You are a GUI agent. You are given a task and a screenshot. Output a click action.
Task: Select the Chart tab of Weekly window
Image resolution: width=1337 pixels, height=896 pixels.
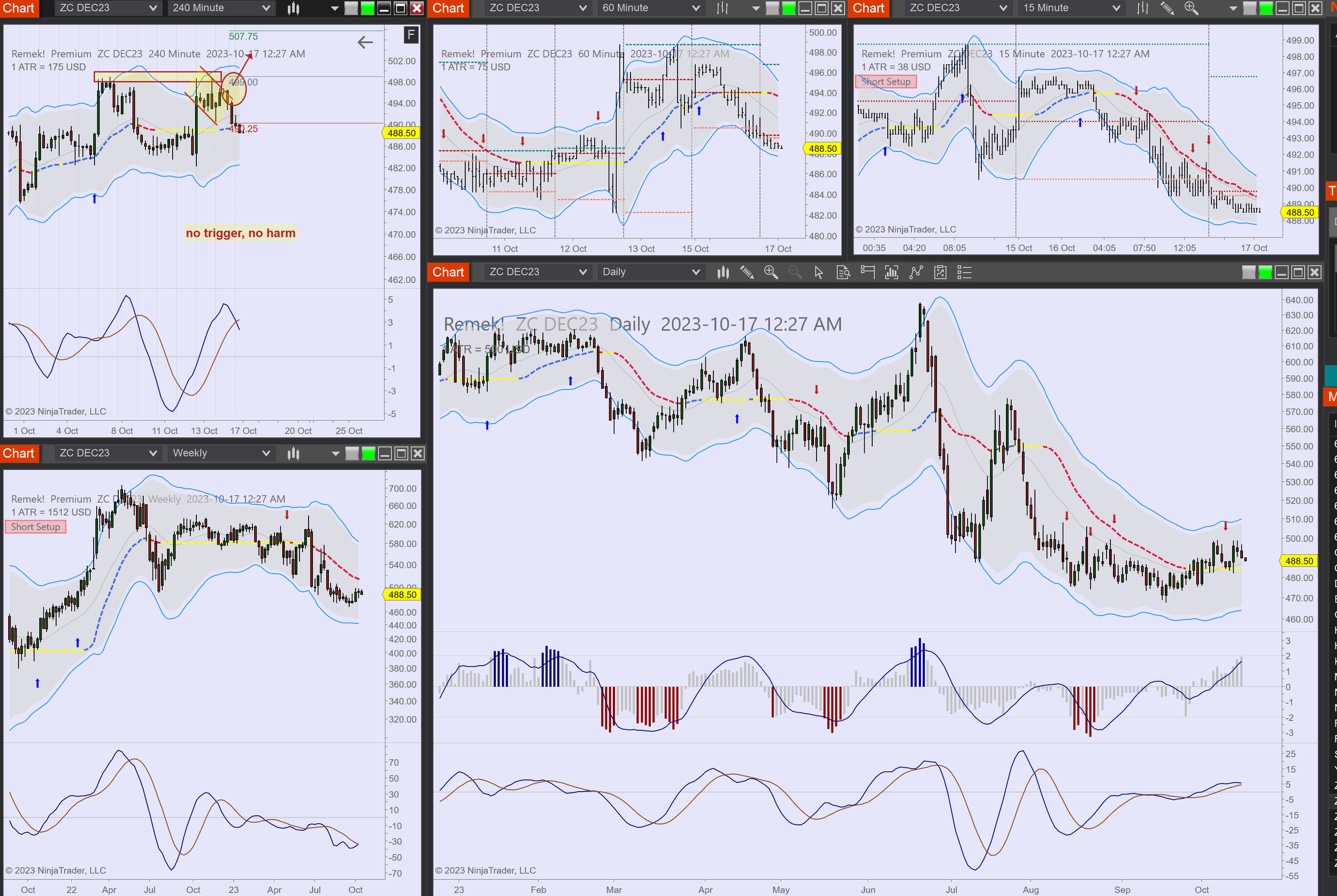(x=19, y=453)
